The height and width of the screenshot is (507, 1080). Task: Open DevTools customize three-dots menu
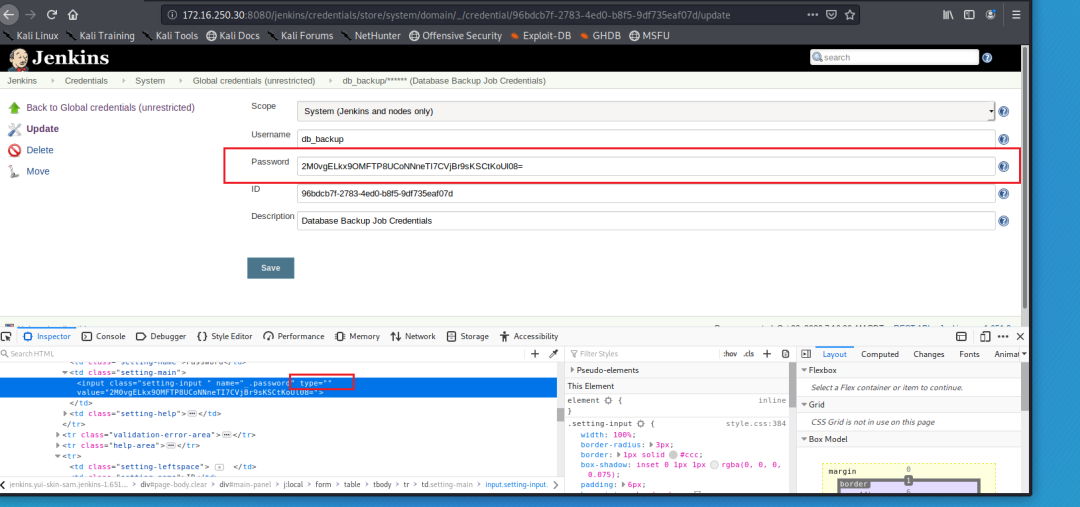click(1004, 336)
